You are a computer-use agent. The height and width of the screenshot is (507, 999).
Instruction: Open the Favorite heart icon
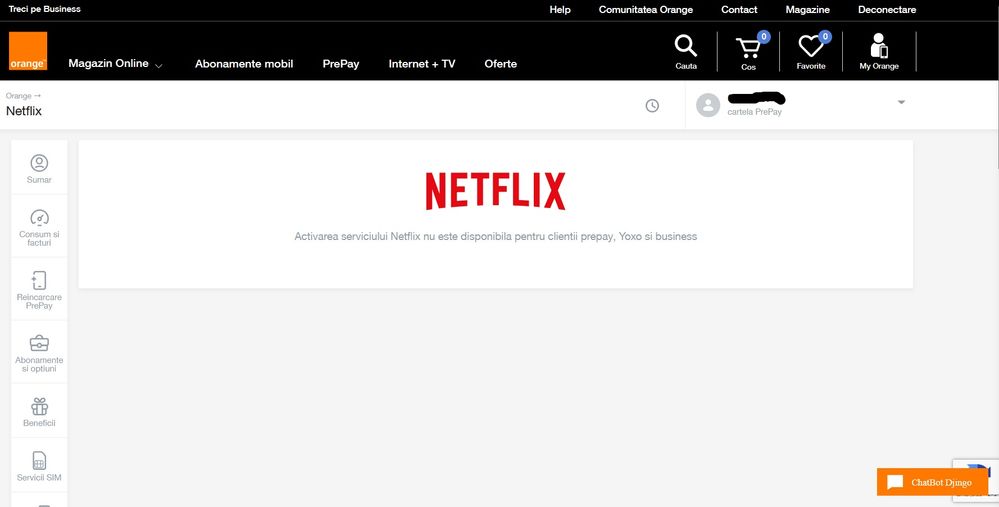pos(811,52)
